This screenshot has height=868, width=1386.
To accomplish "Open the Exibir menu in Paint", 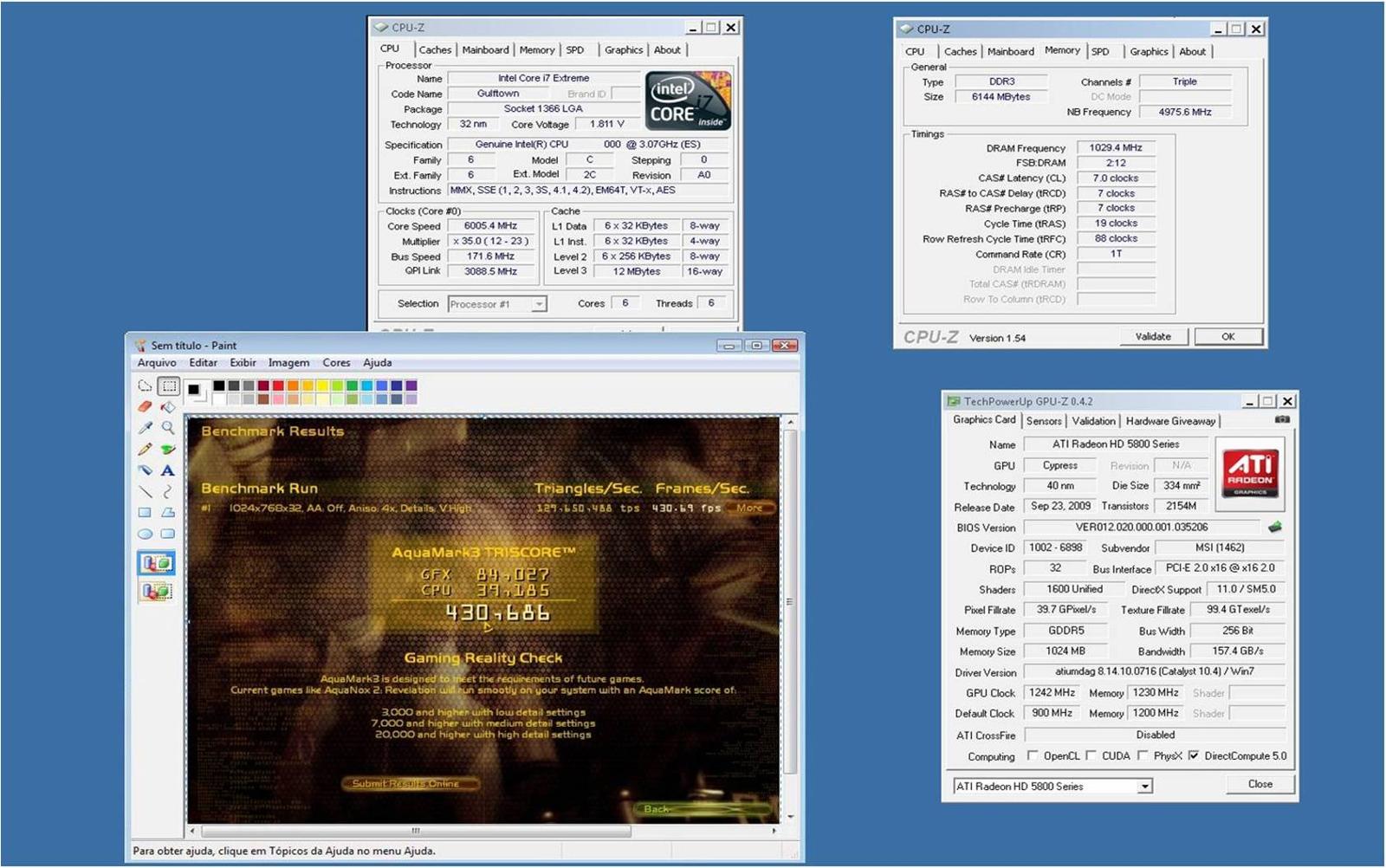I will [243, 363].
